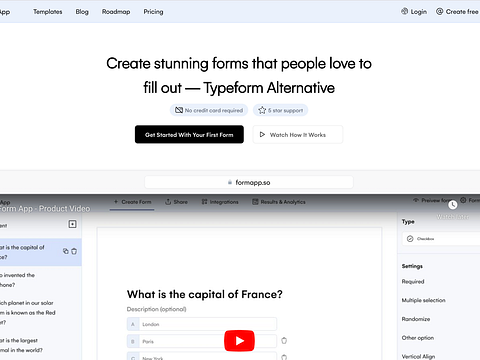Click the Description (optional) field

pyautogui.click(x=156, y=309)
